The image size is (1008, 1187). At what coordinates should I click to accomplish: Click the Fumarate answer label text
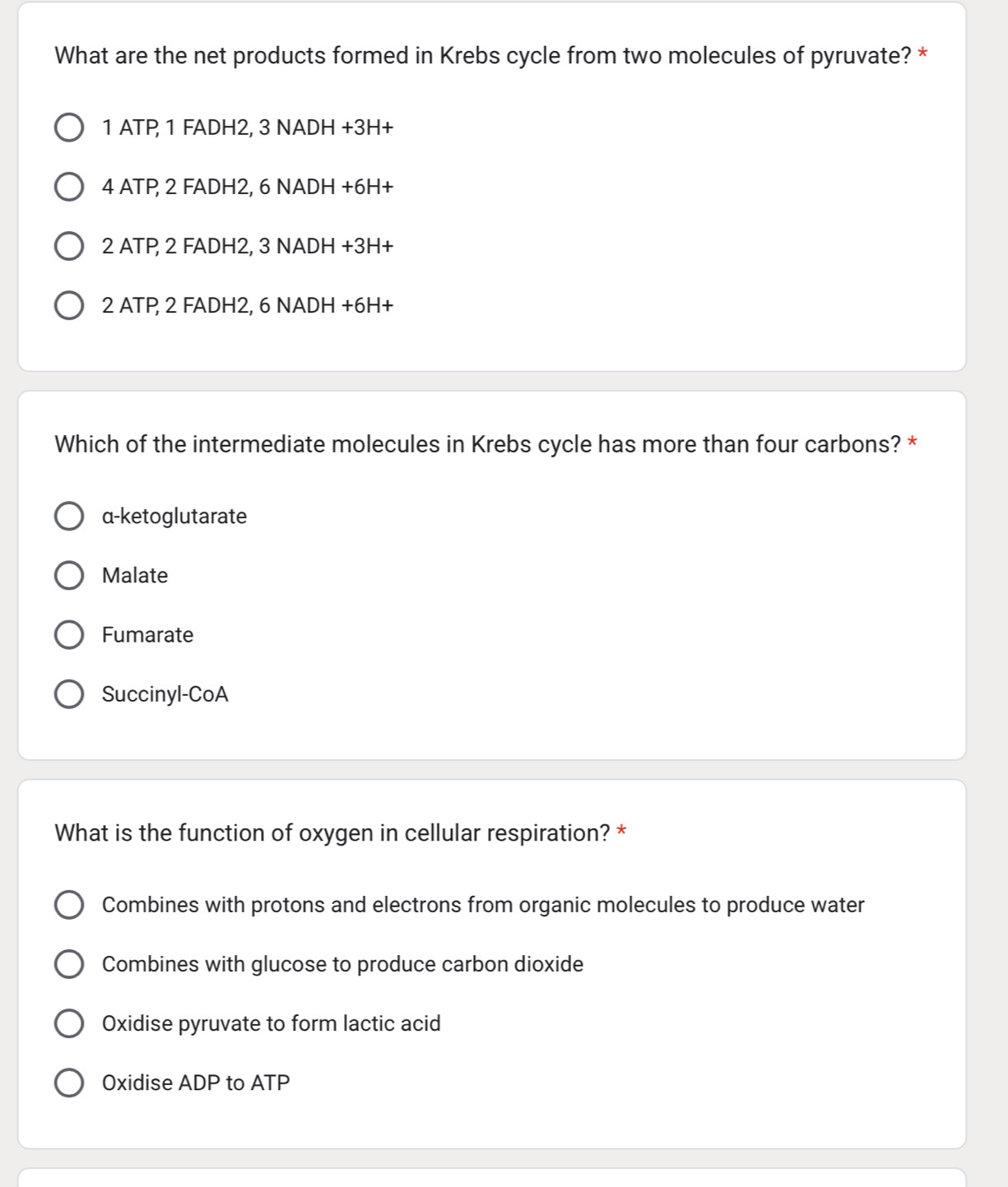point(148,635)
